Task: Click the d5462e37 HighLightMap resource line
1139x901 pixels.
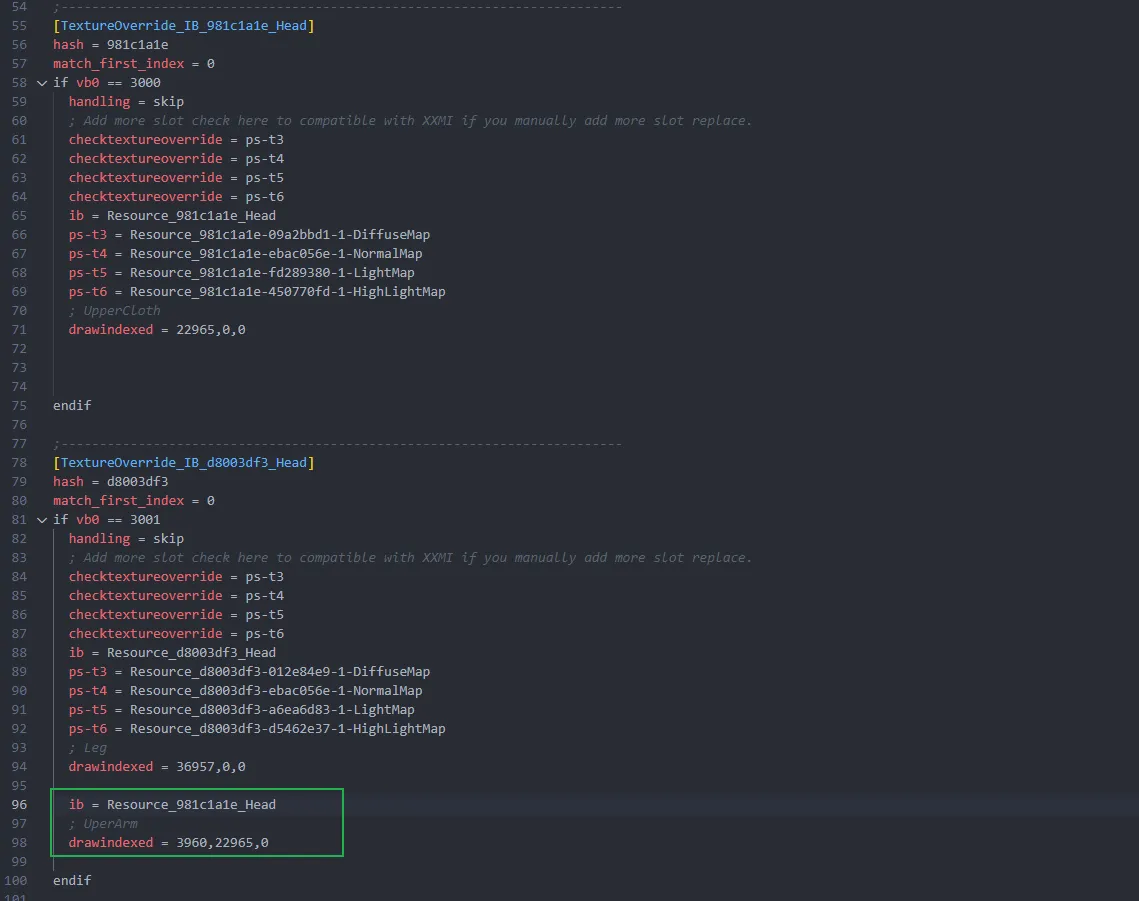Action: tap(257, 729)
